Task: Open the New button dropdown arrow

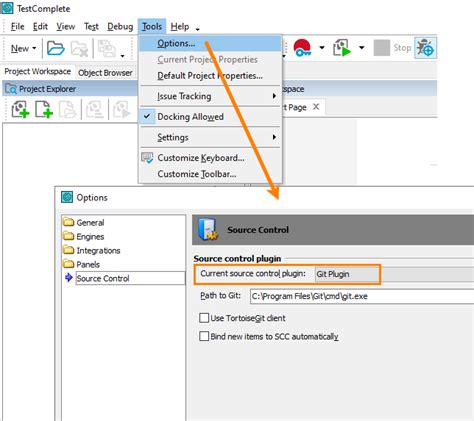Action: tap(34, 48)
